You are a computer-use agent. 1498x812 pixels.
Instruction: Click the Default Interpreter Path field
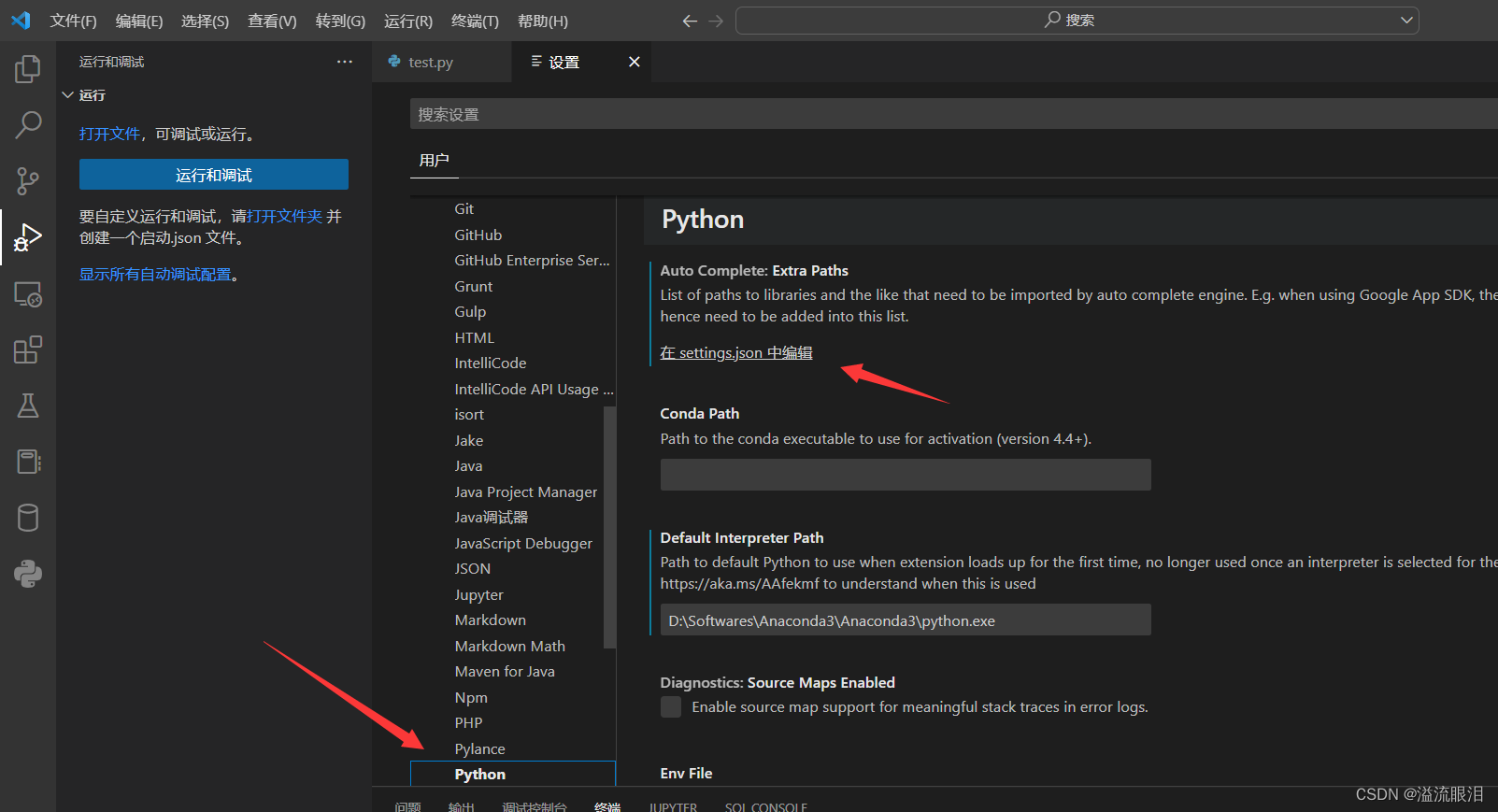point(906,620)
